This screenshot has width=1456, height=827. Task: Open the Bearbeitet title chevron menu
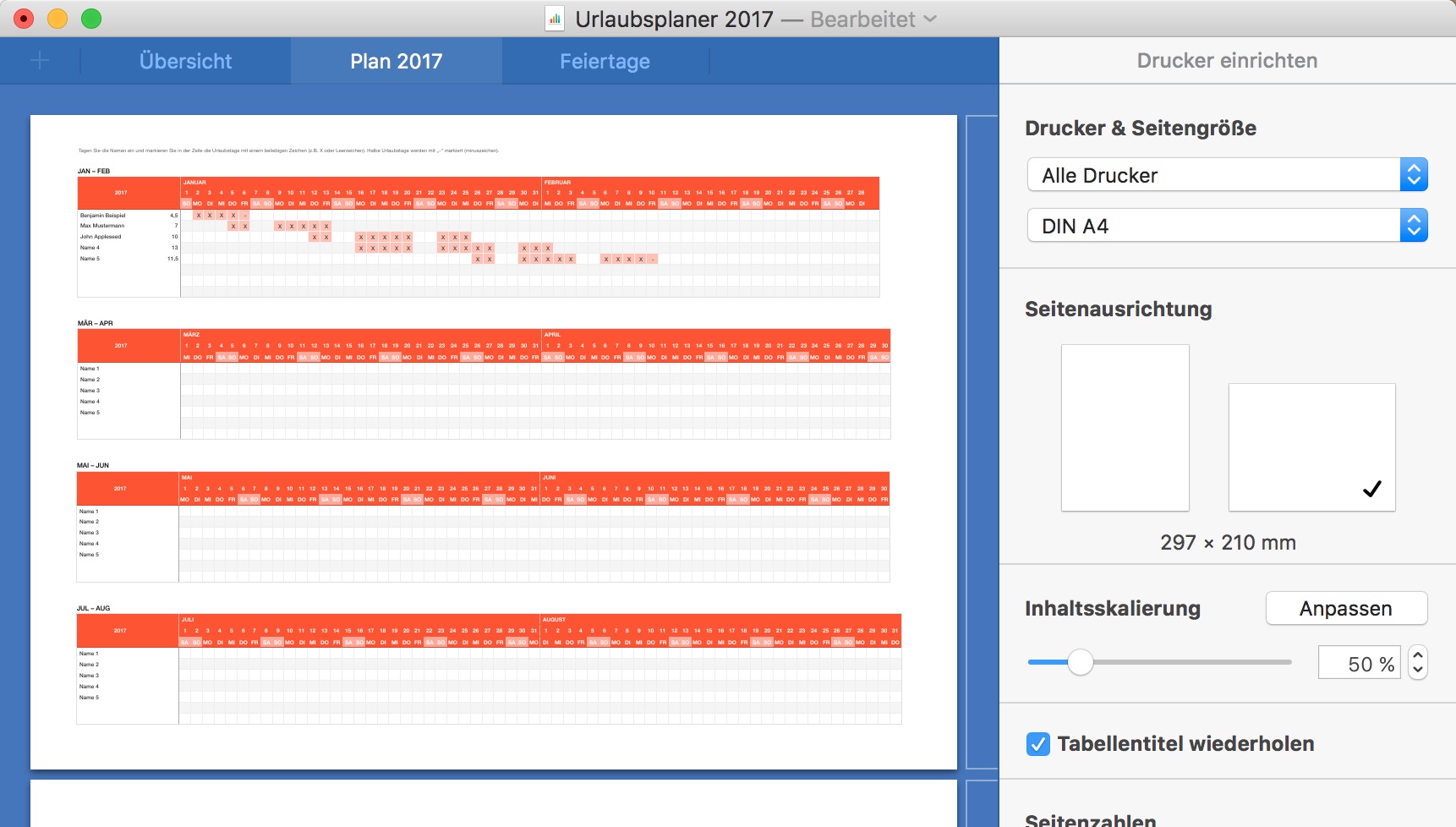click(x=930, y=19)
